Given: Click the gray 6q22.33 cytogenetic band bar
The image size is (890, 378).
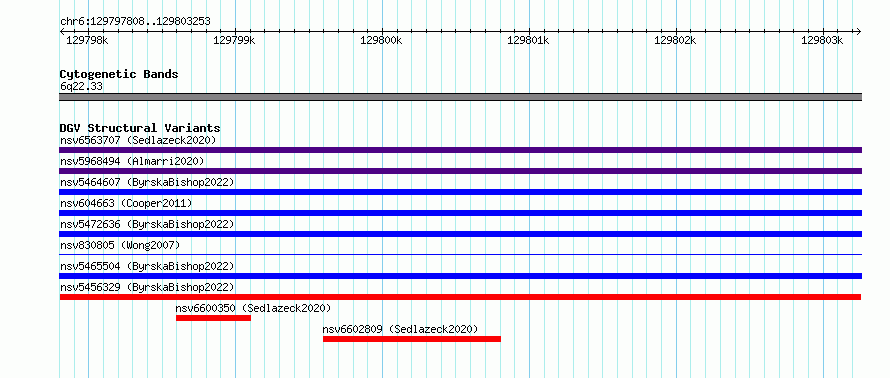Looking at the screenshot, I should 460,97.
